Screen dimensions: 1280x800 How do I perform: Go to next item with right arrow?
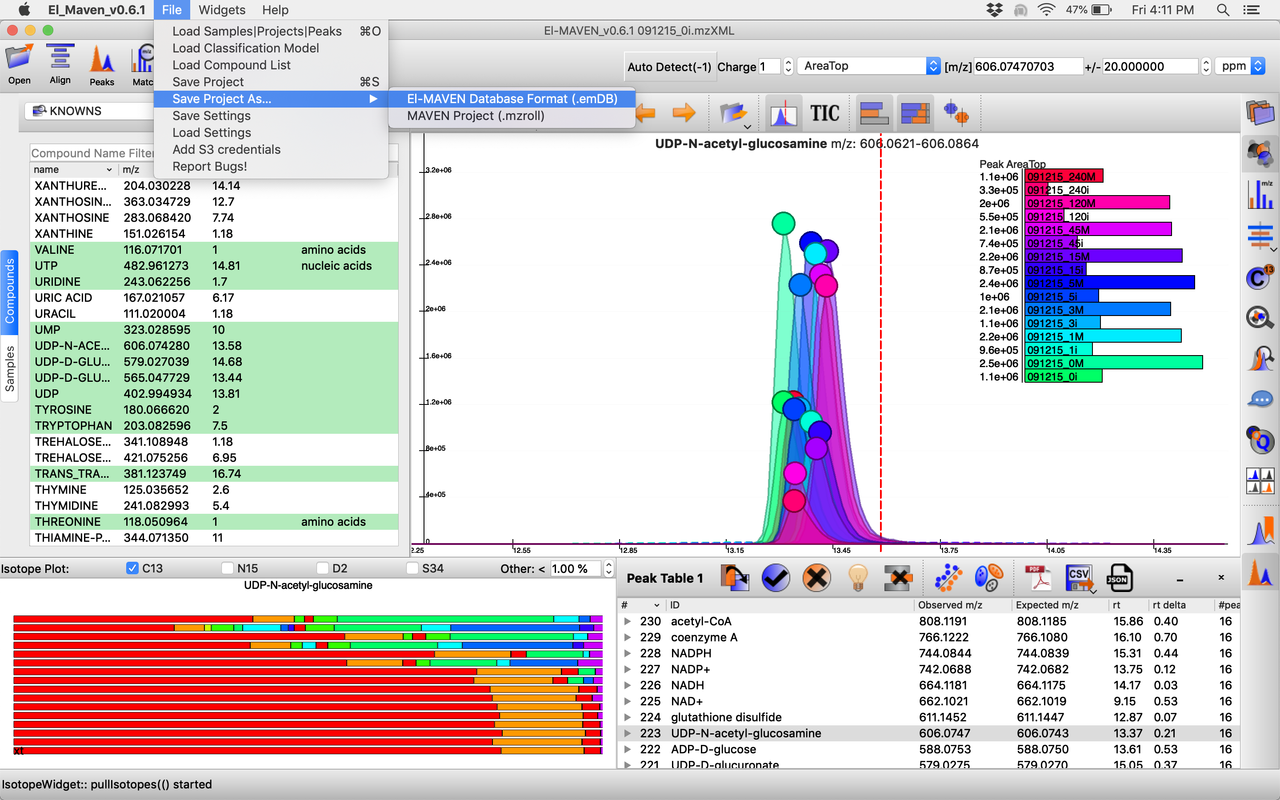pos(684,112)
